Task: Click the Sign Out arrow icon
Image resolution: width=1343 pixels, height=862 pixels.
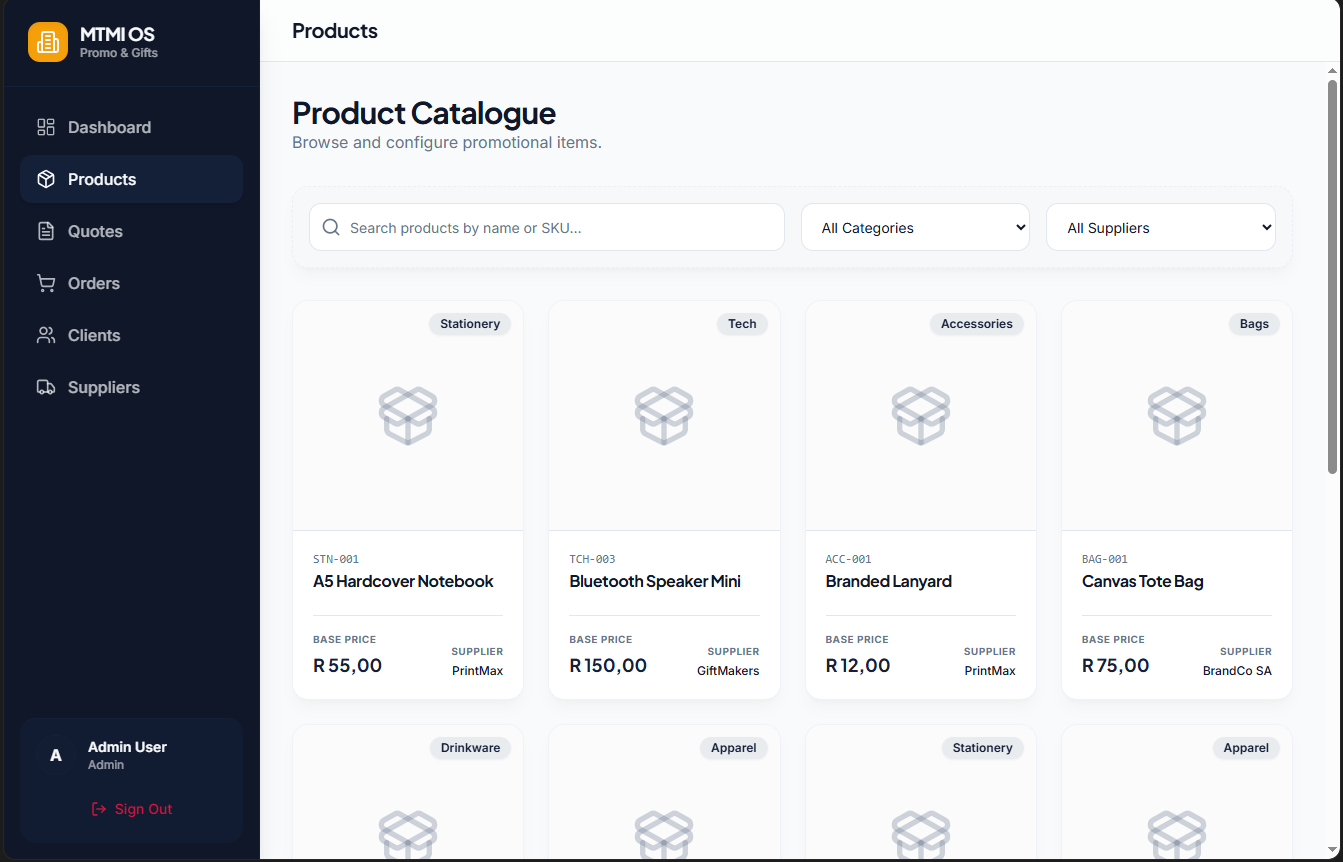Action: (x=97, y=808)
